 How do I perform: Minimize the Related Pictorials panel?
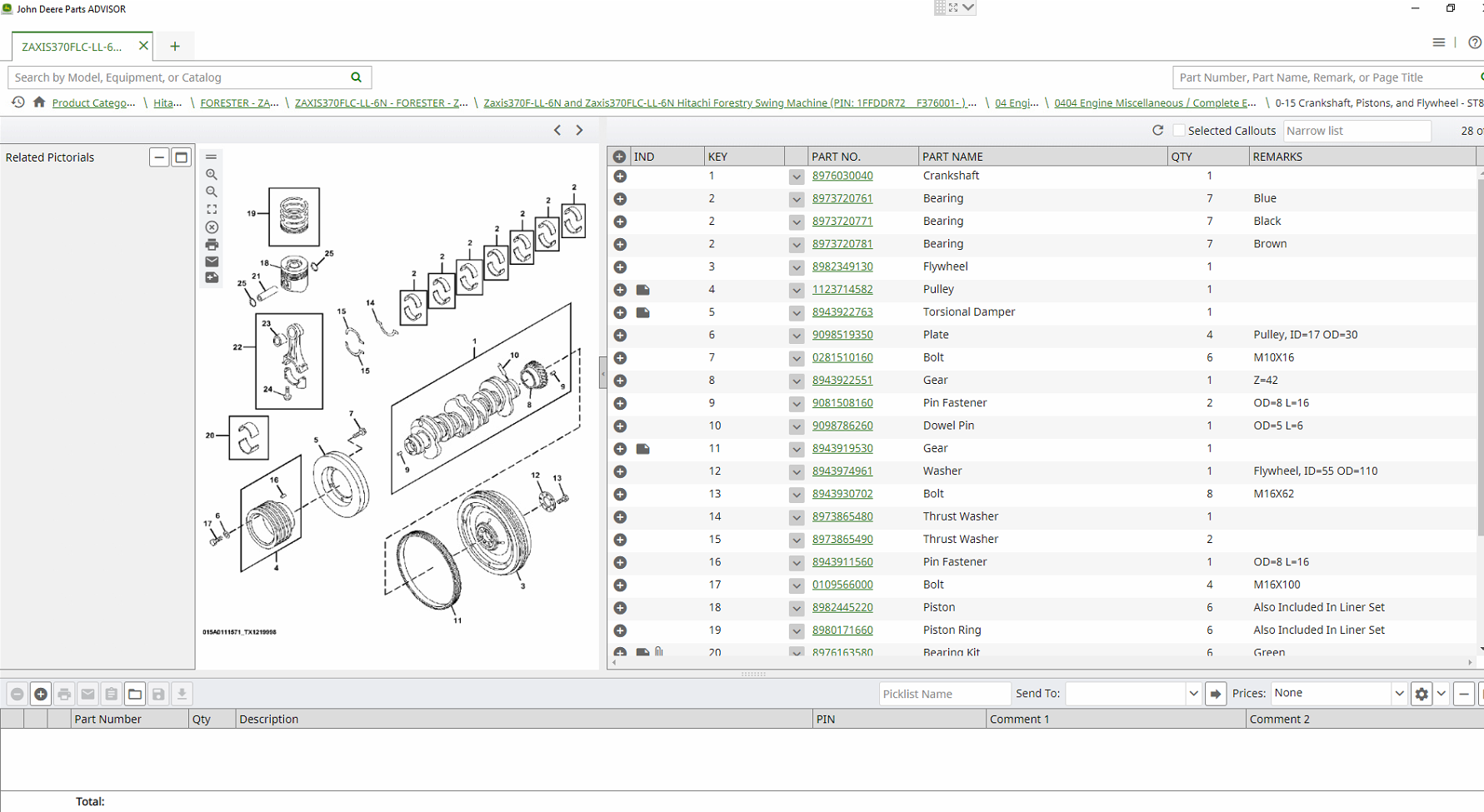coord(159,157)
